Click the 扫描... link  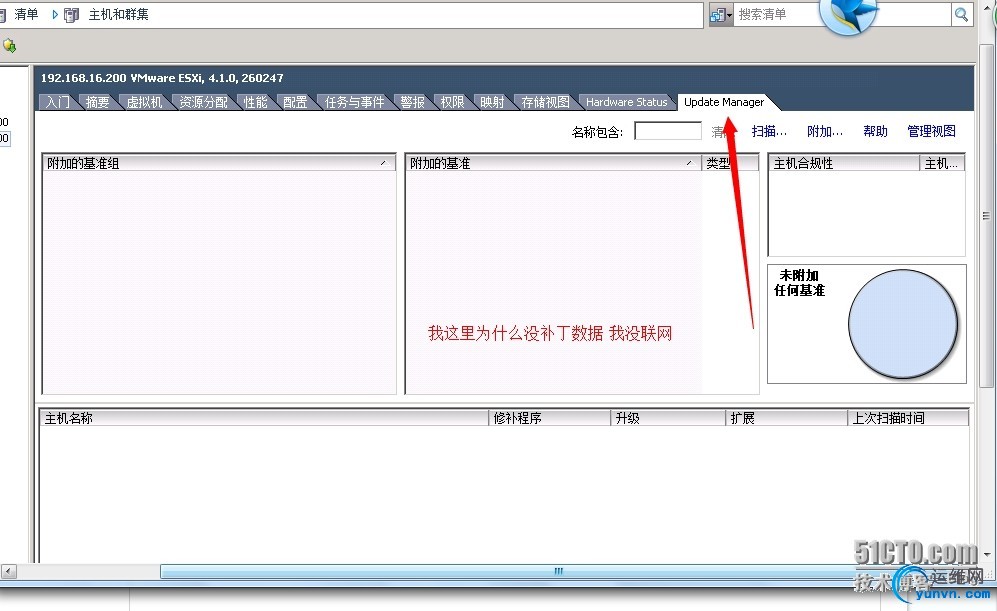[769, 131]
